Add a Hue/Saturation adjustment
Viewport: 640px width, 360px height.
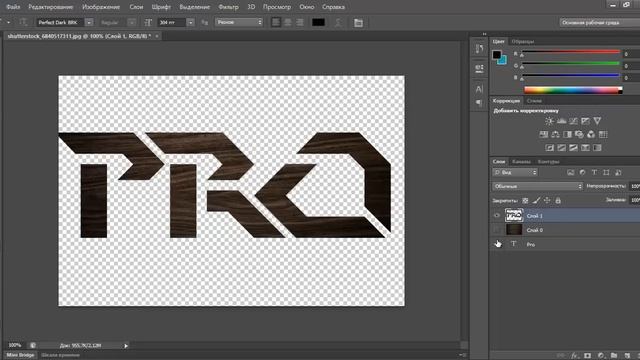pyautogui.click(x=544, y=134)
